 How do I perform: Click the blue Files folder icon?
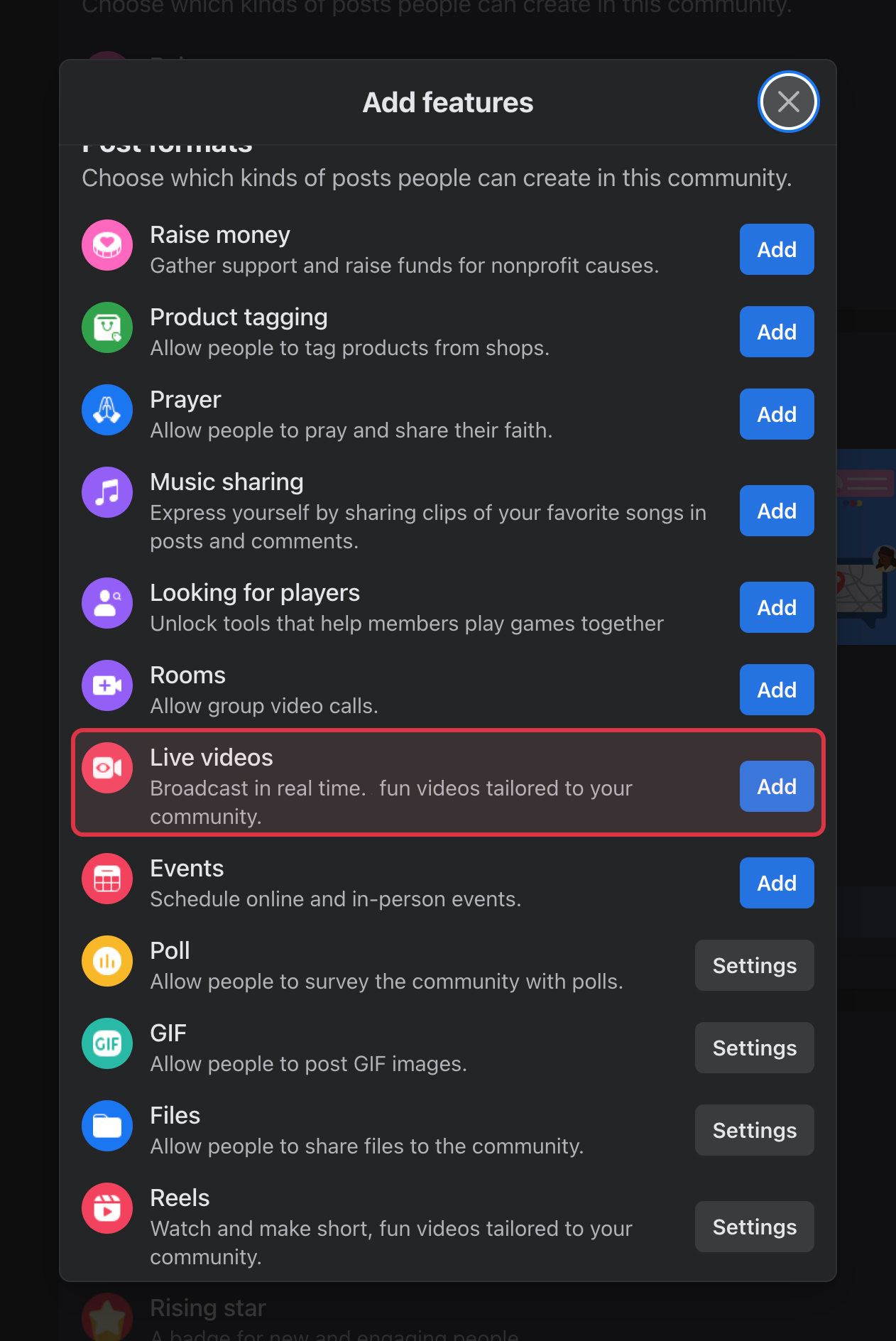click(x=107, y=1126)
